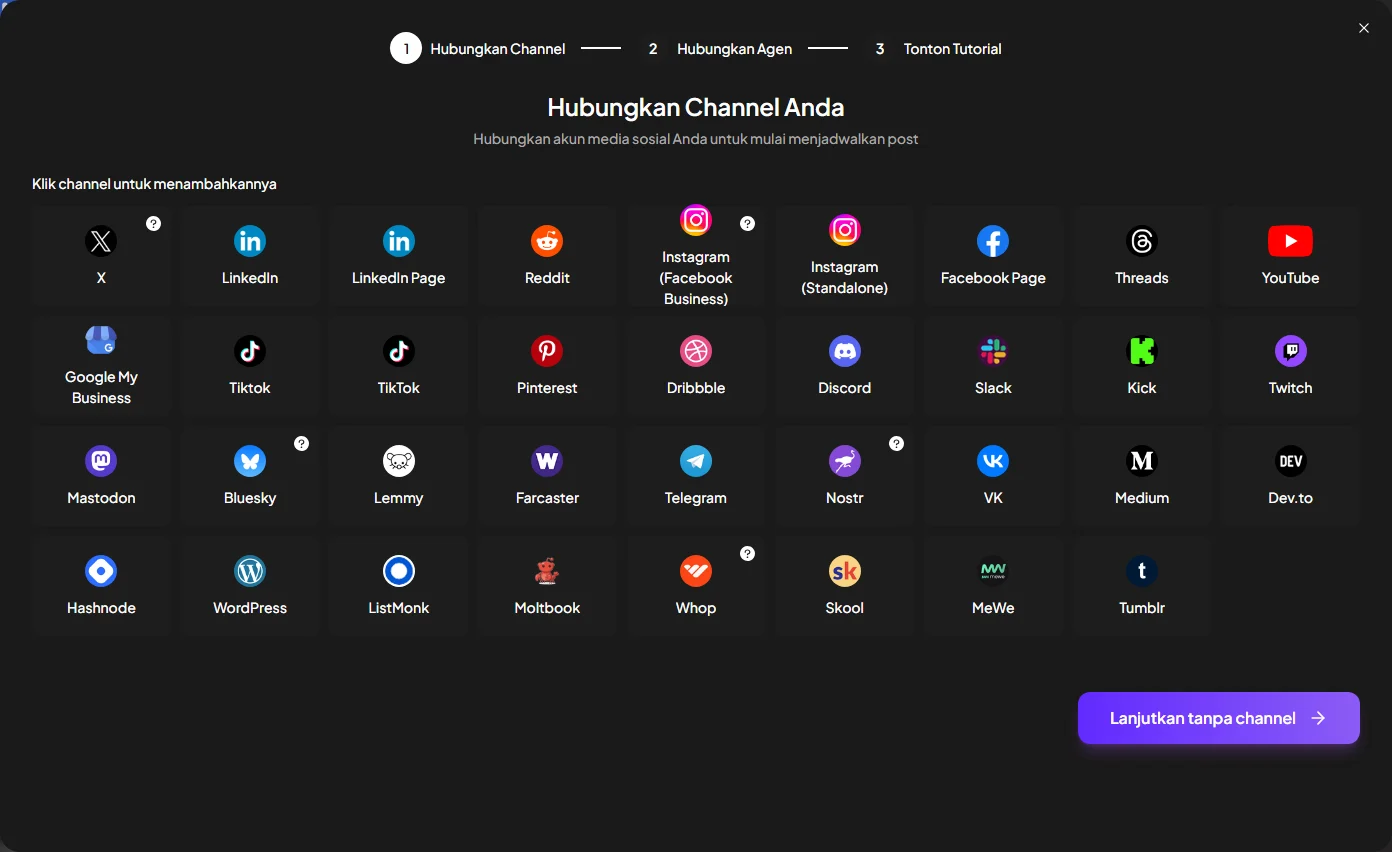This screenshot has width=1392, height=852.
Task: Choose the Nostr channel
Action: tap(845, 476)
